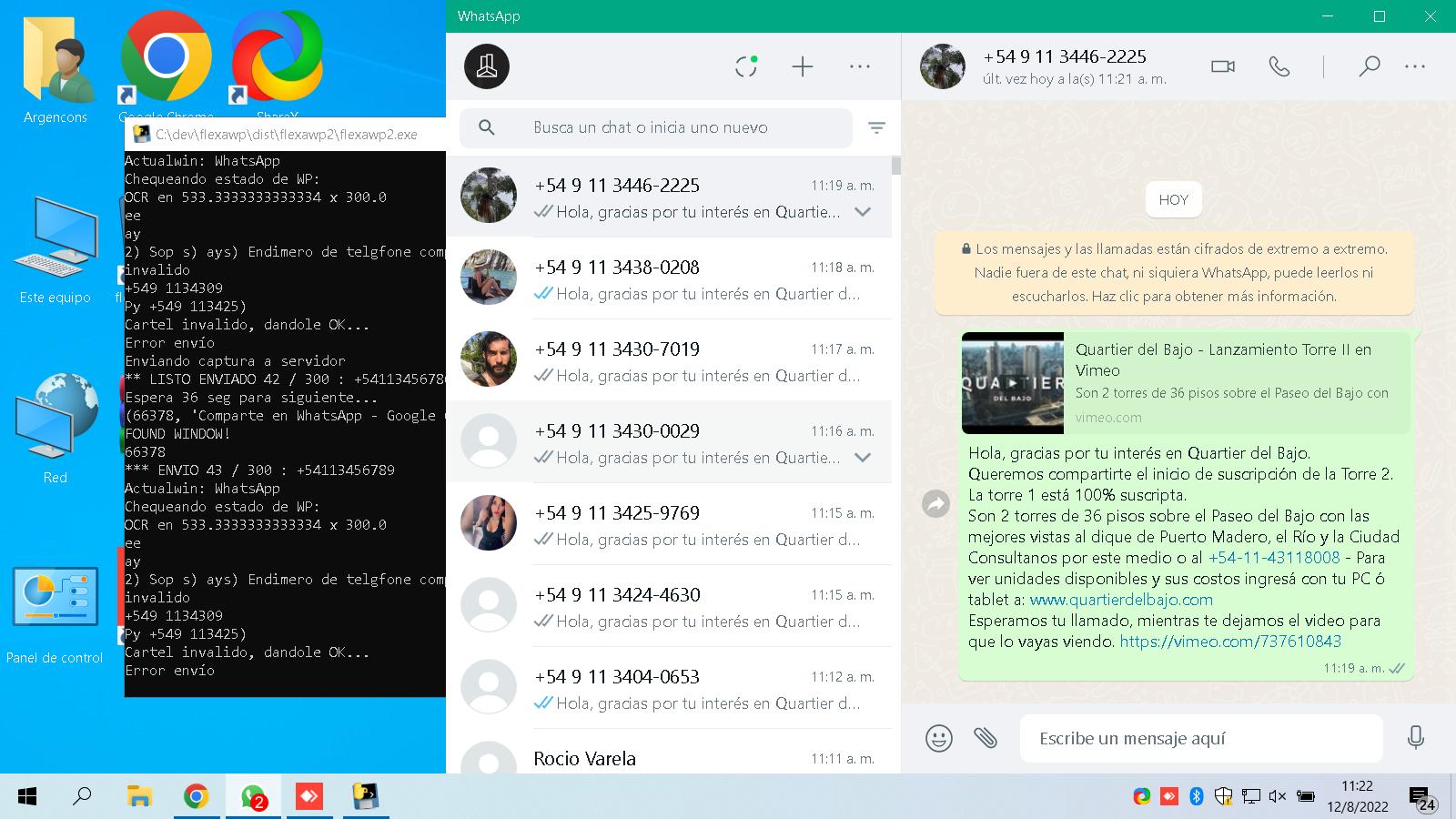Open the https://vimeo.com/737610843 link
Viewport: 1456px width, 819px height.
tap(1230, 642)
